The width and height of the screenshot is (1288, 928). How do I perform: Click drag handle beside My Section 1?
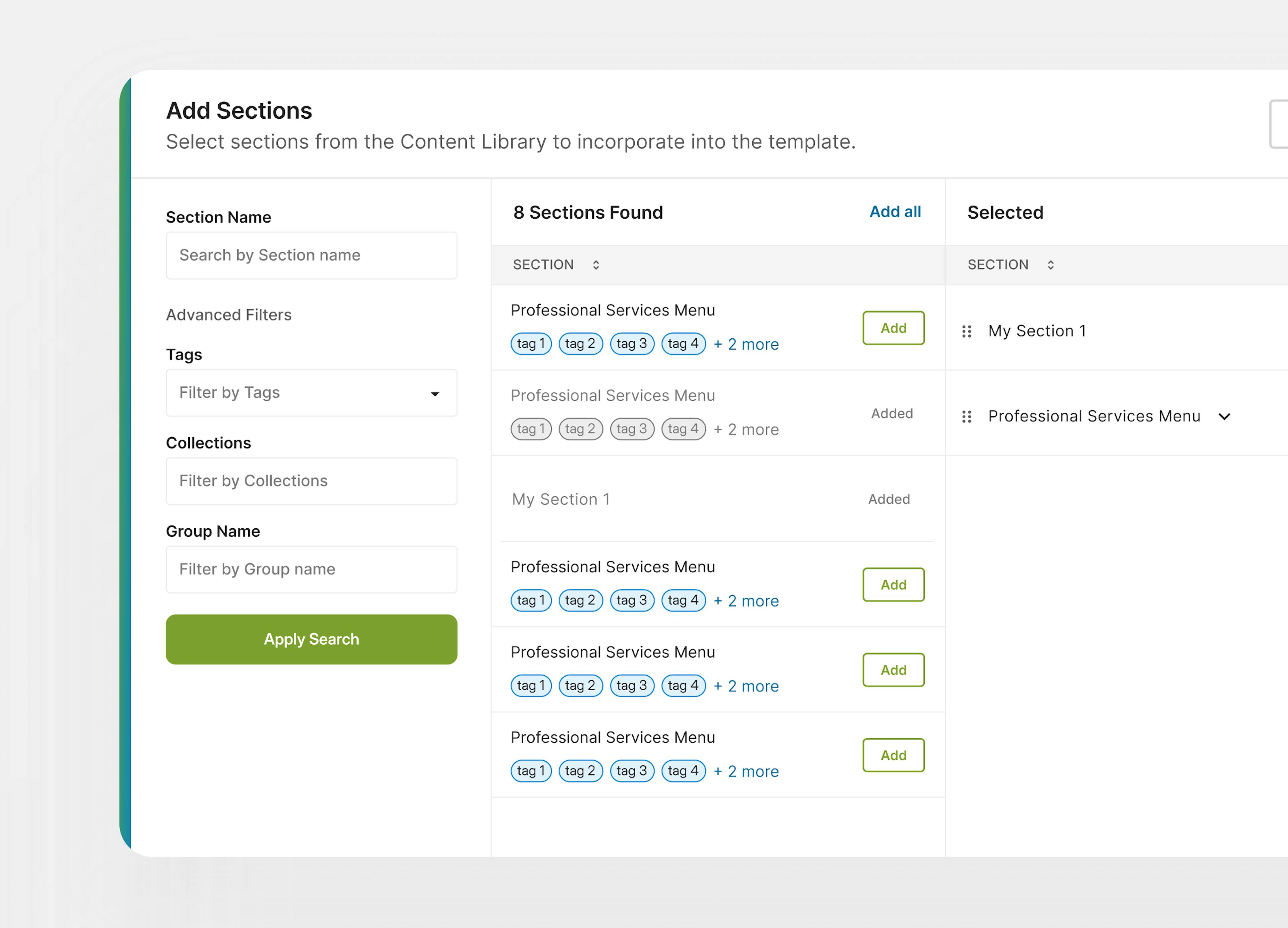pyautogui.click(x=967, y=332)
